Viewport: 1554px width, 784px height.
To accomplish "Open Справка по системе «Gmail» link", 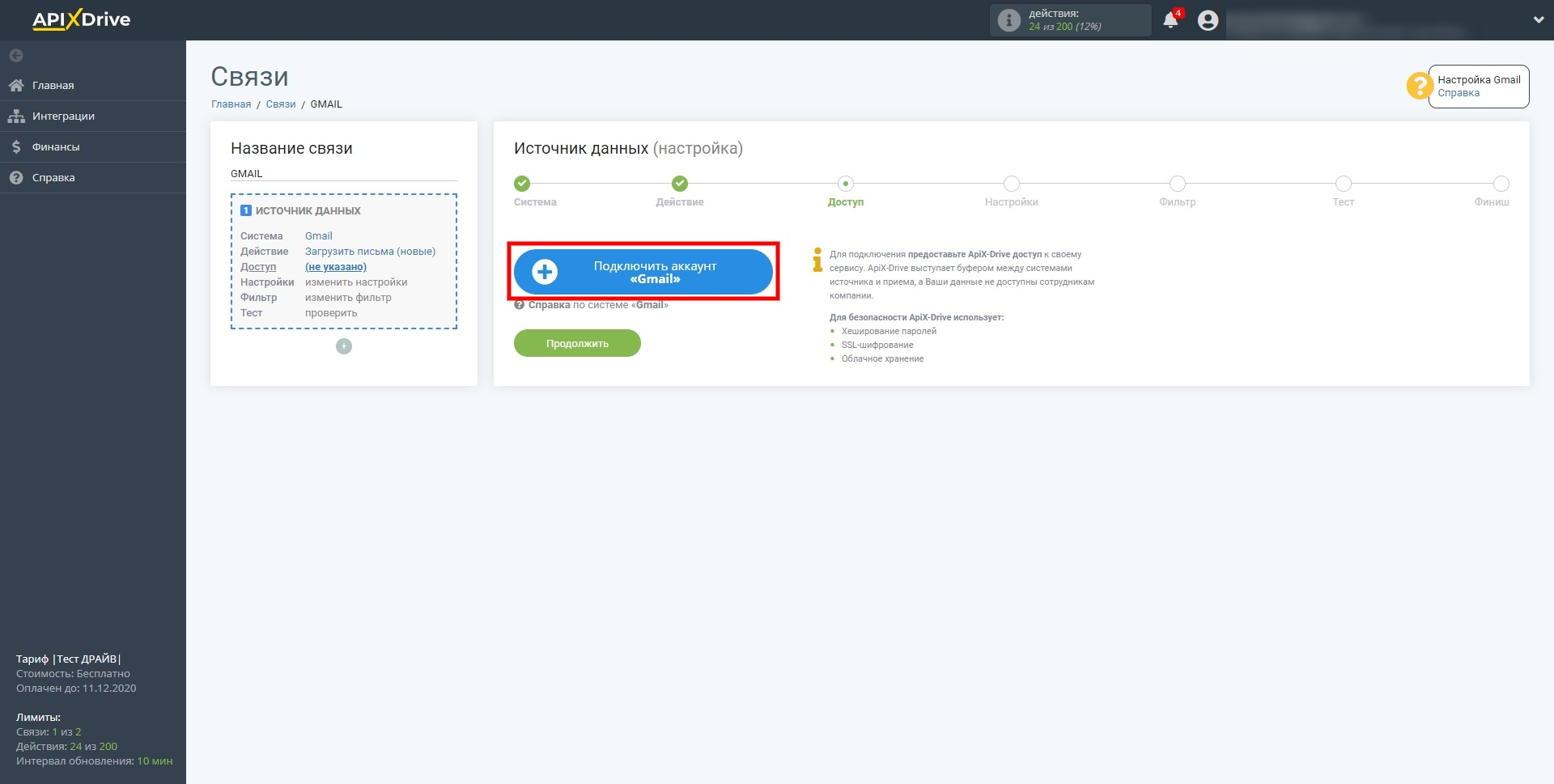I will (x=598, y=305).
